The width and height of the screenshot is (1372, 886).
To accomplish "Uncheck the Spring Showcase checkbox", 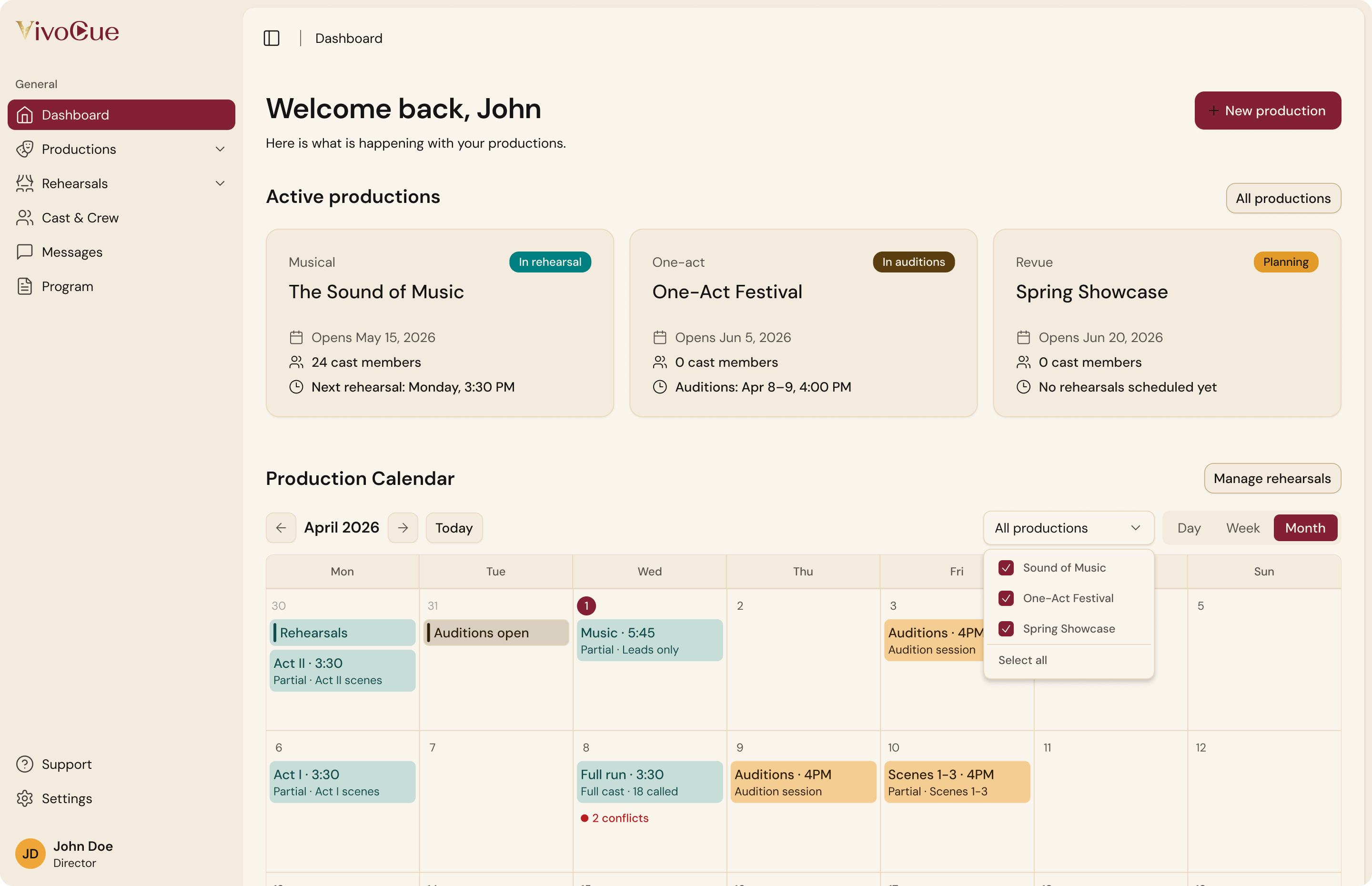I will pos(1006,629).
